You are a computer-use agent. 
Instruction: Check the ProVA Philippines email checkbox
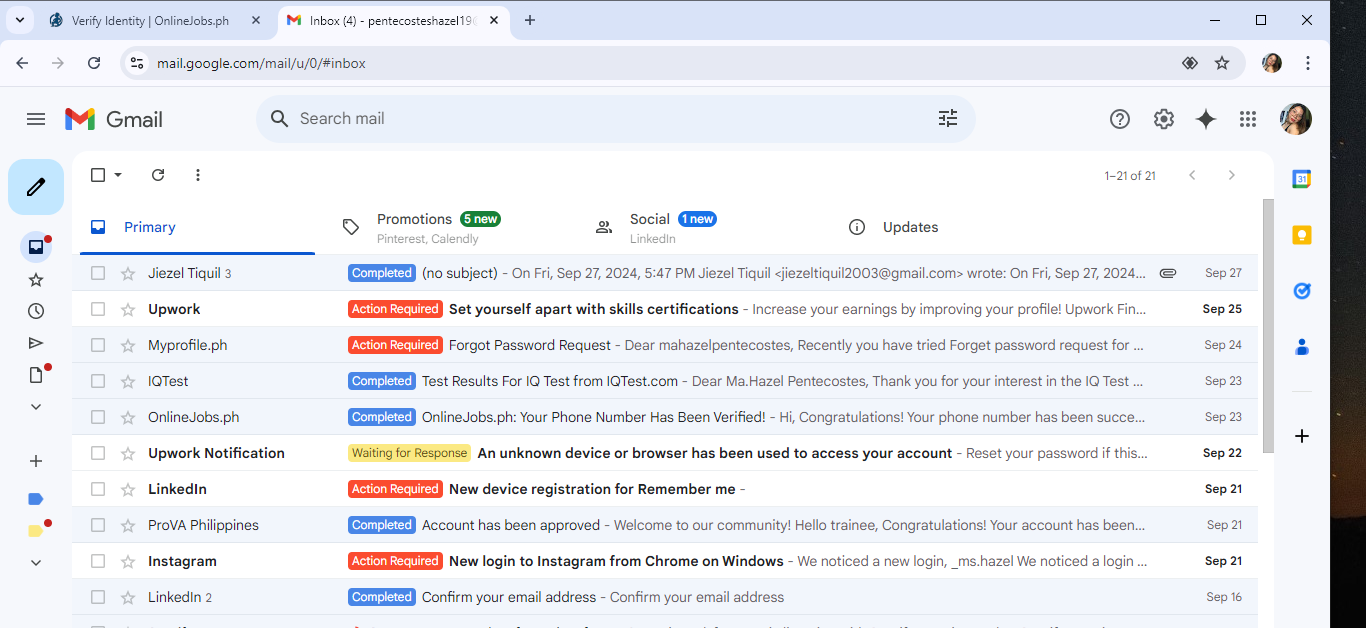(98, 525)
